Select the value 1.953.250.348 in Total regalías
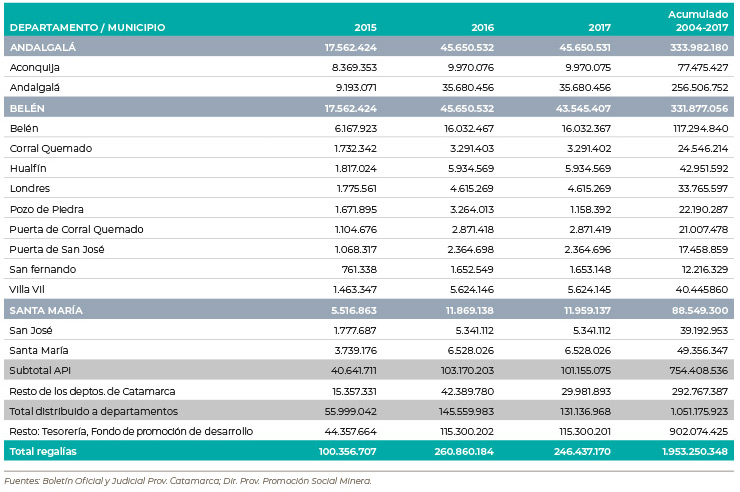 [695, 451]
